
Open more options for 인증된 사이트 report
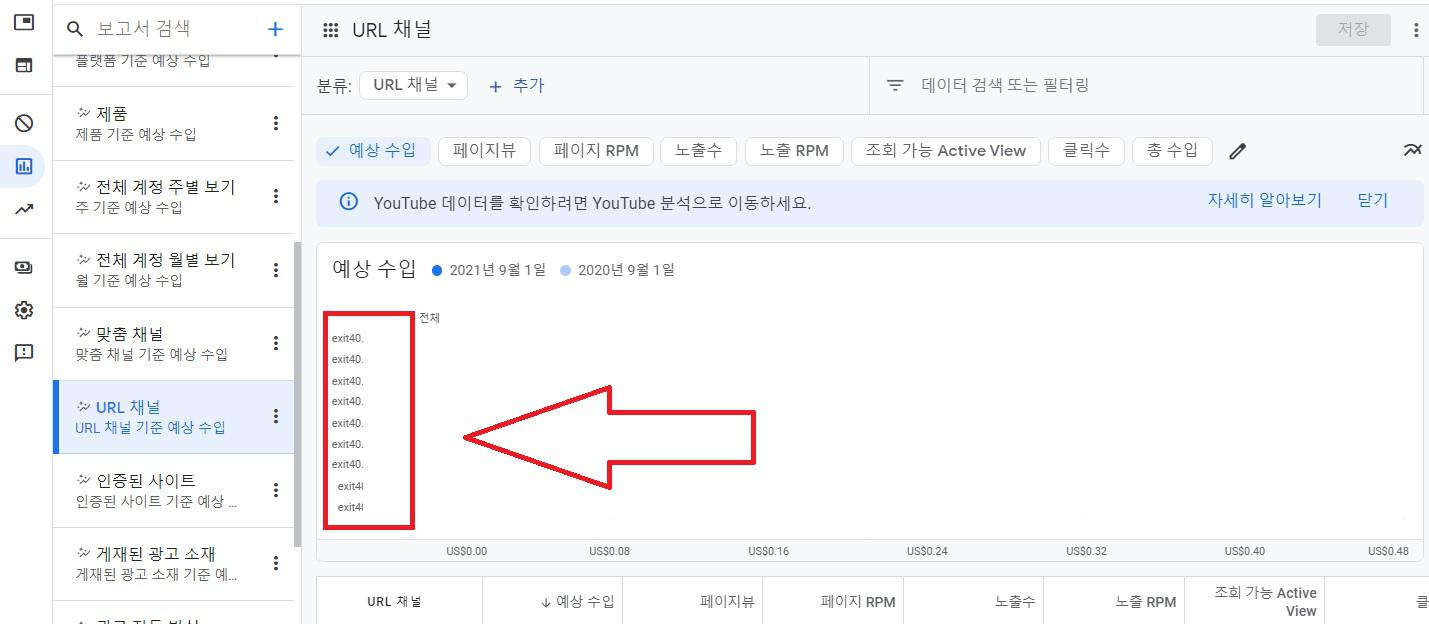tap(276, 490)
